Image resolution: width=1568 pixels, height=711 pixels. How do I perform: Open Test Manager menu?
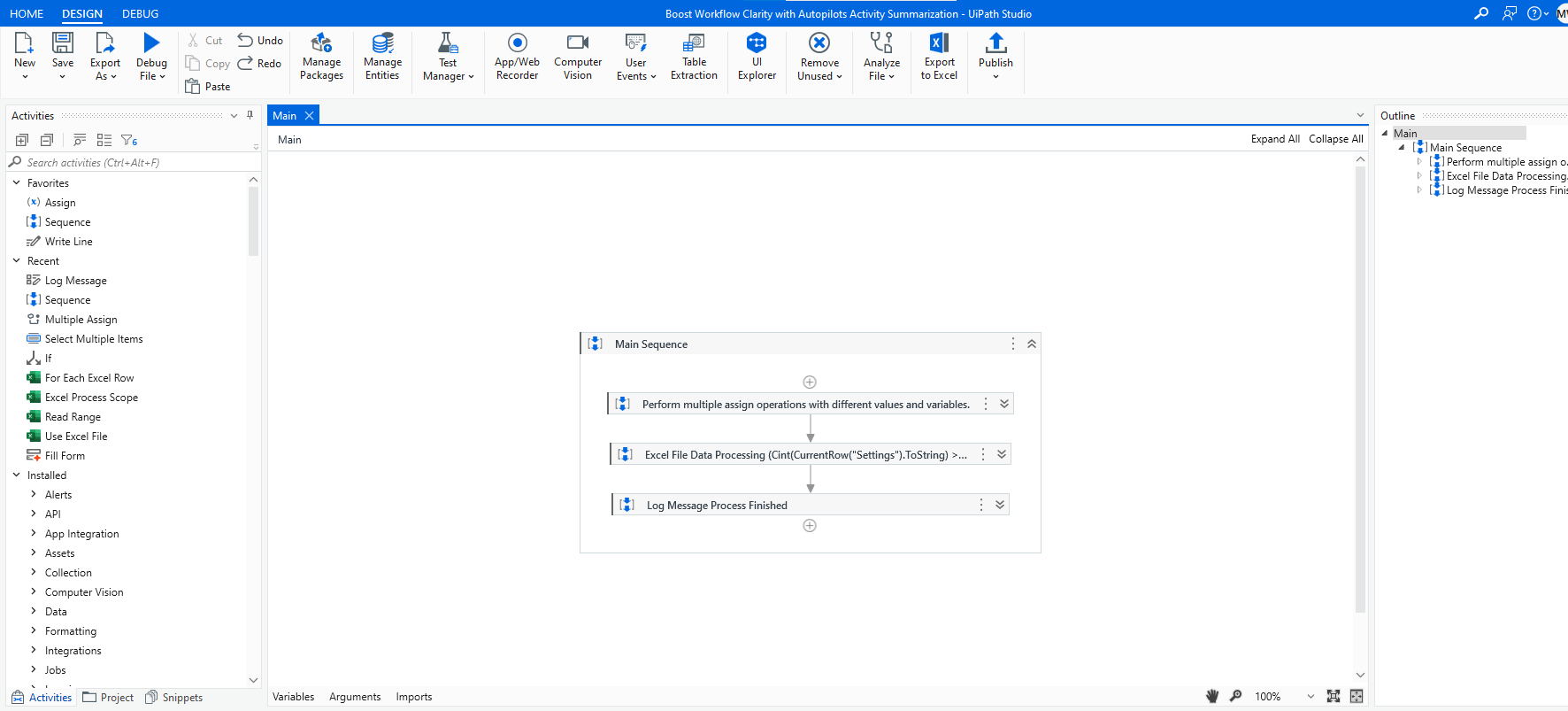click(448, 58)
